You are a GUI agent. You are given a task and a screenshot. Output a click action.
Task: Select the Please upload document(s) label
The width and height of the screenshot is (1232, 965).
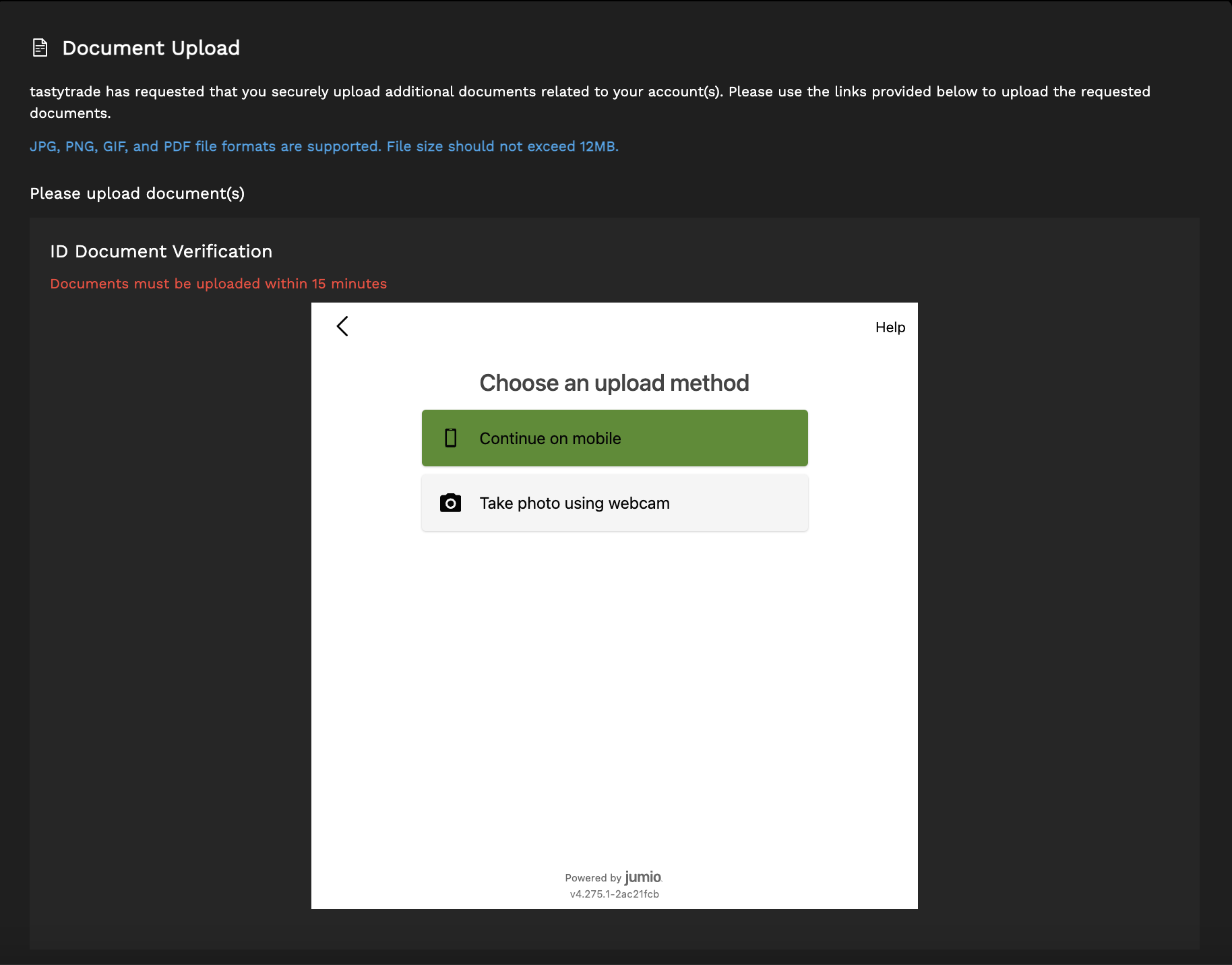tap(137, 193)
